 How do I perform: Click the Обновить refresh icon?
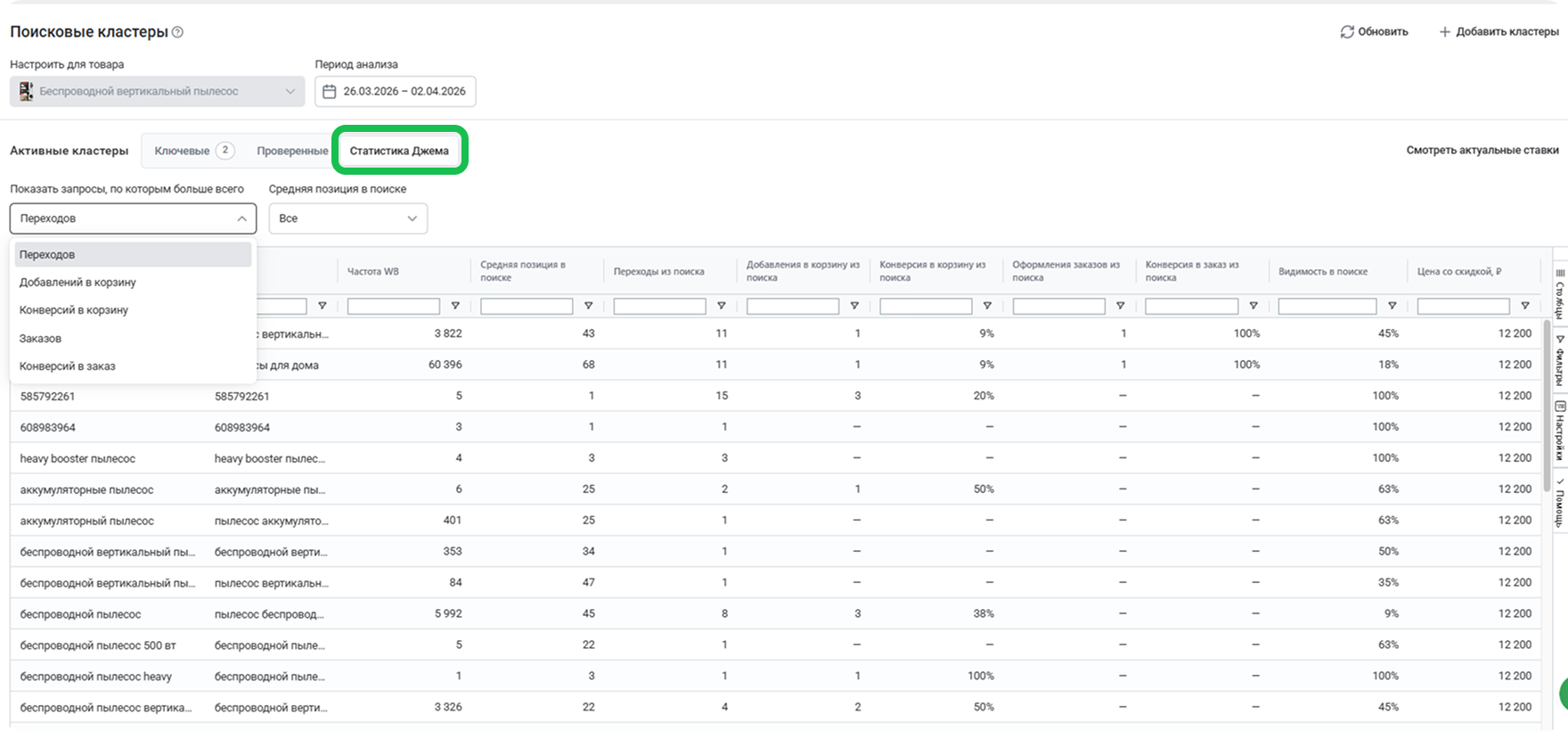tap(1347, 32)
